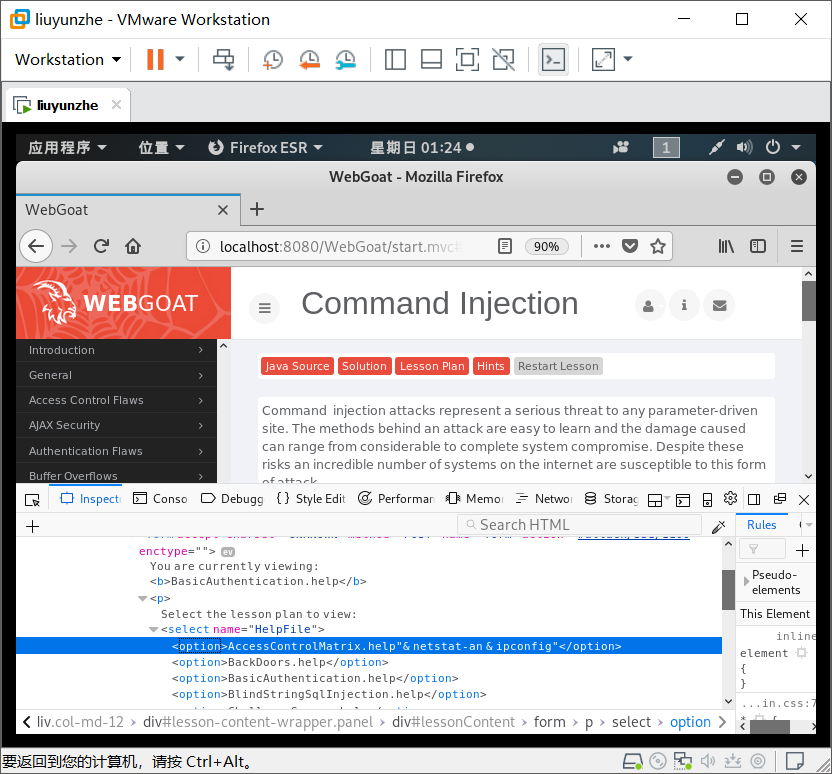Open the 位置 menu
This screenshot has height=774, width=832.
point(161,147)
